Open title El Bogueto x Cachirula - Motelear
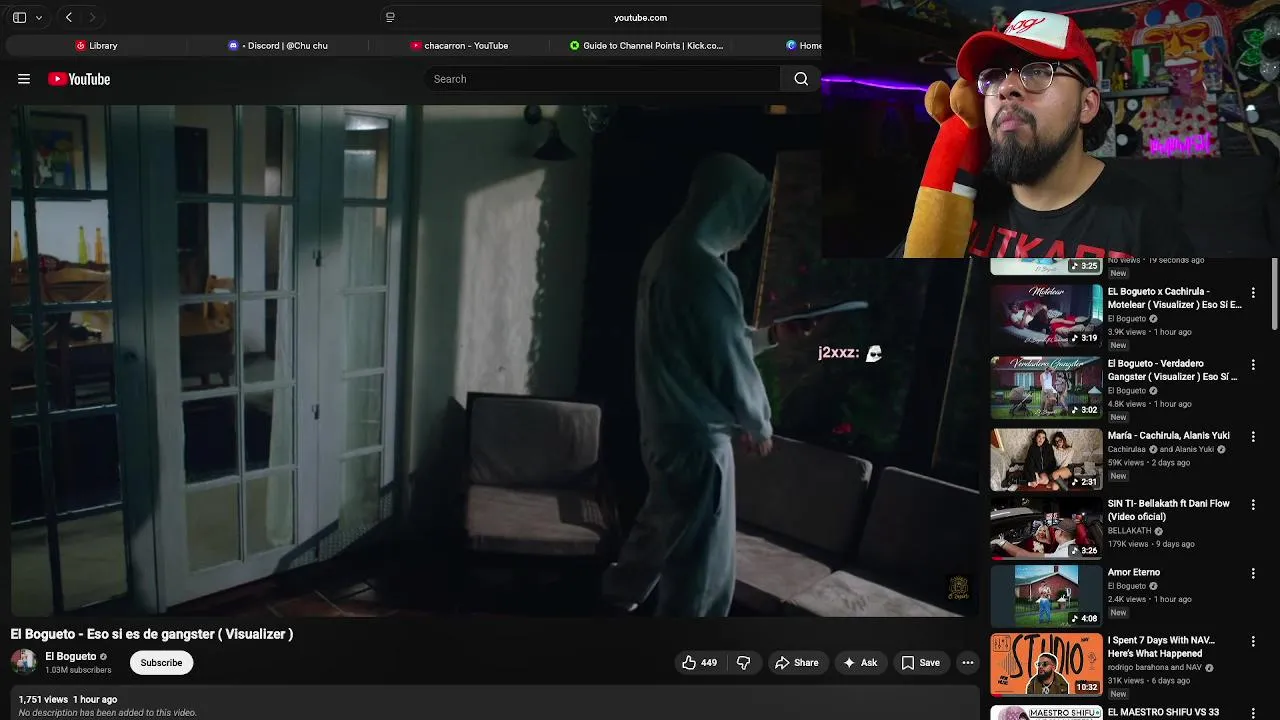This screenshot has width=1280, height=720. tap(1174, 298)
